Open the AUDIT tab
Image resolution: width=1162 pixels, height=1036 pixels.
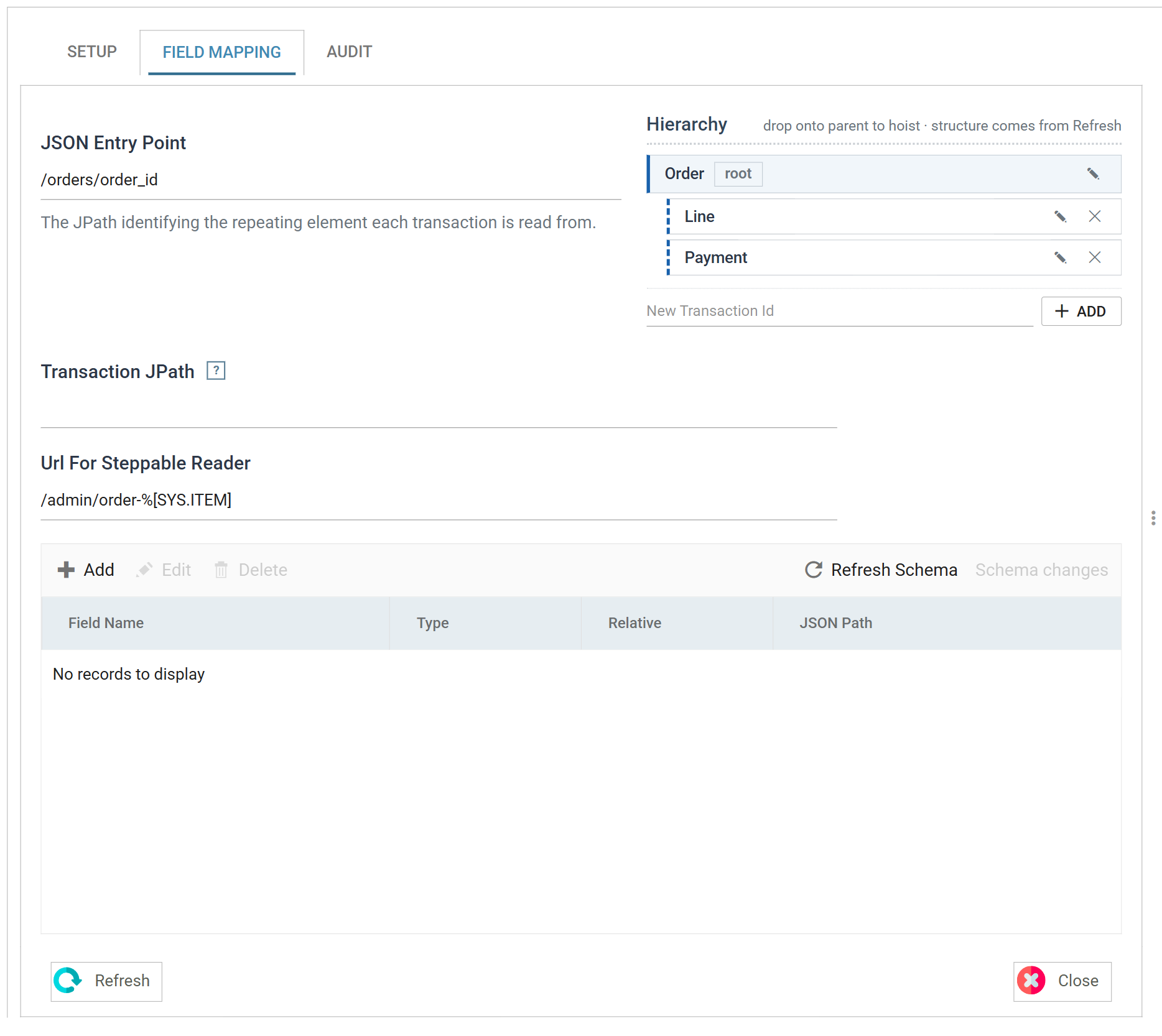tap(350, 52)
